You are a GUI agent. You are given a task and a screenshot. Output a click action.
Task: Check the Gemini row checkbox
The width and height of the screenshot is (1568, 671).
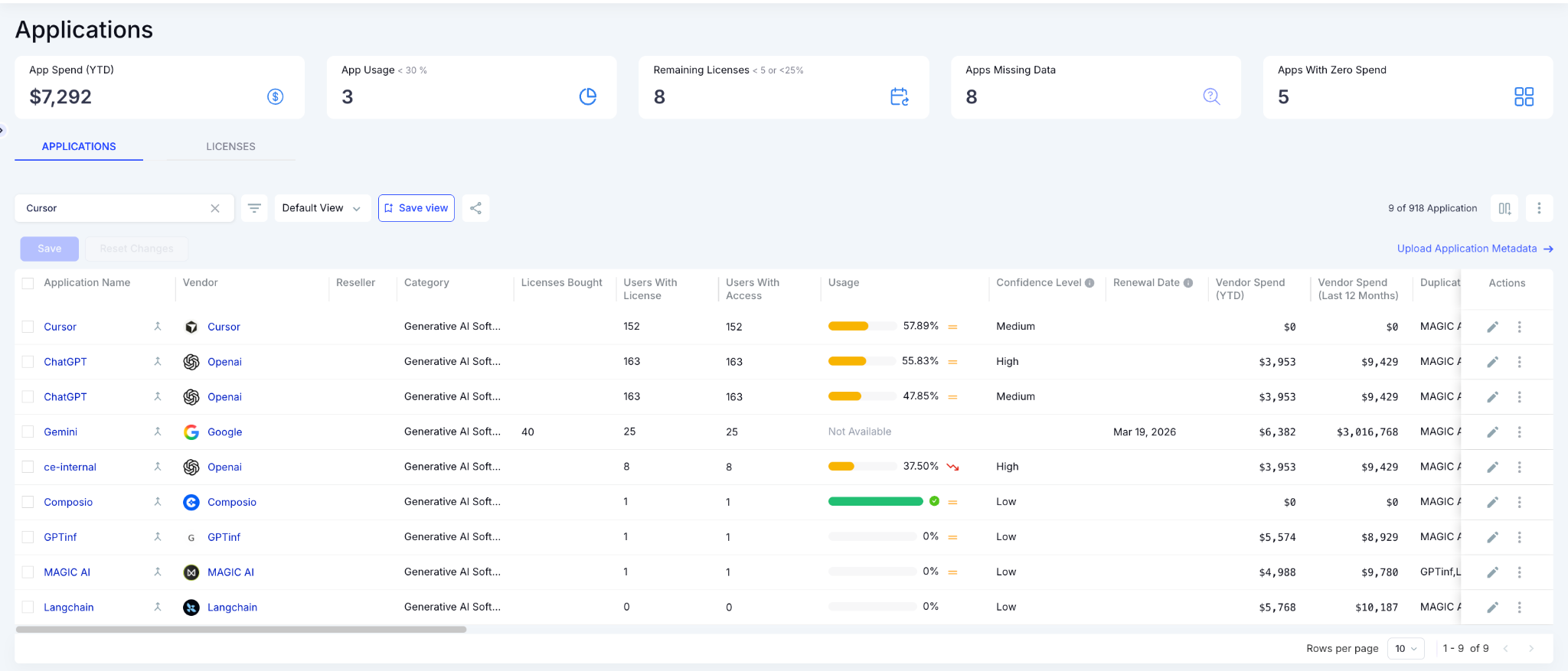coord(28,432)
